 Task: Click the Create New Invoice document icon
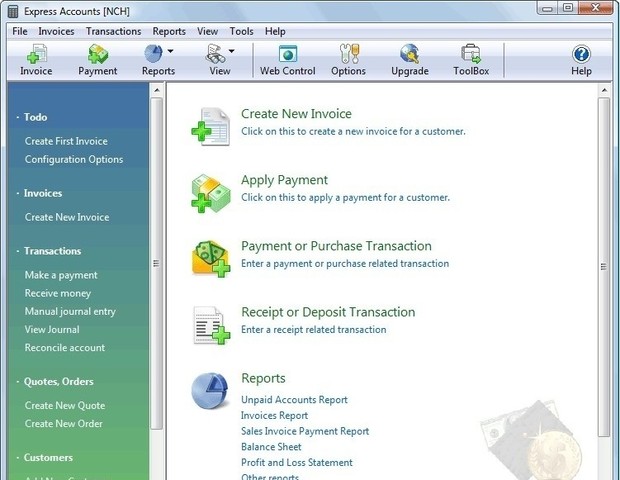[211, 127]
